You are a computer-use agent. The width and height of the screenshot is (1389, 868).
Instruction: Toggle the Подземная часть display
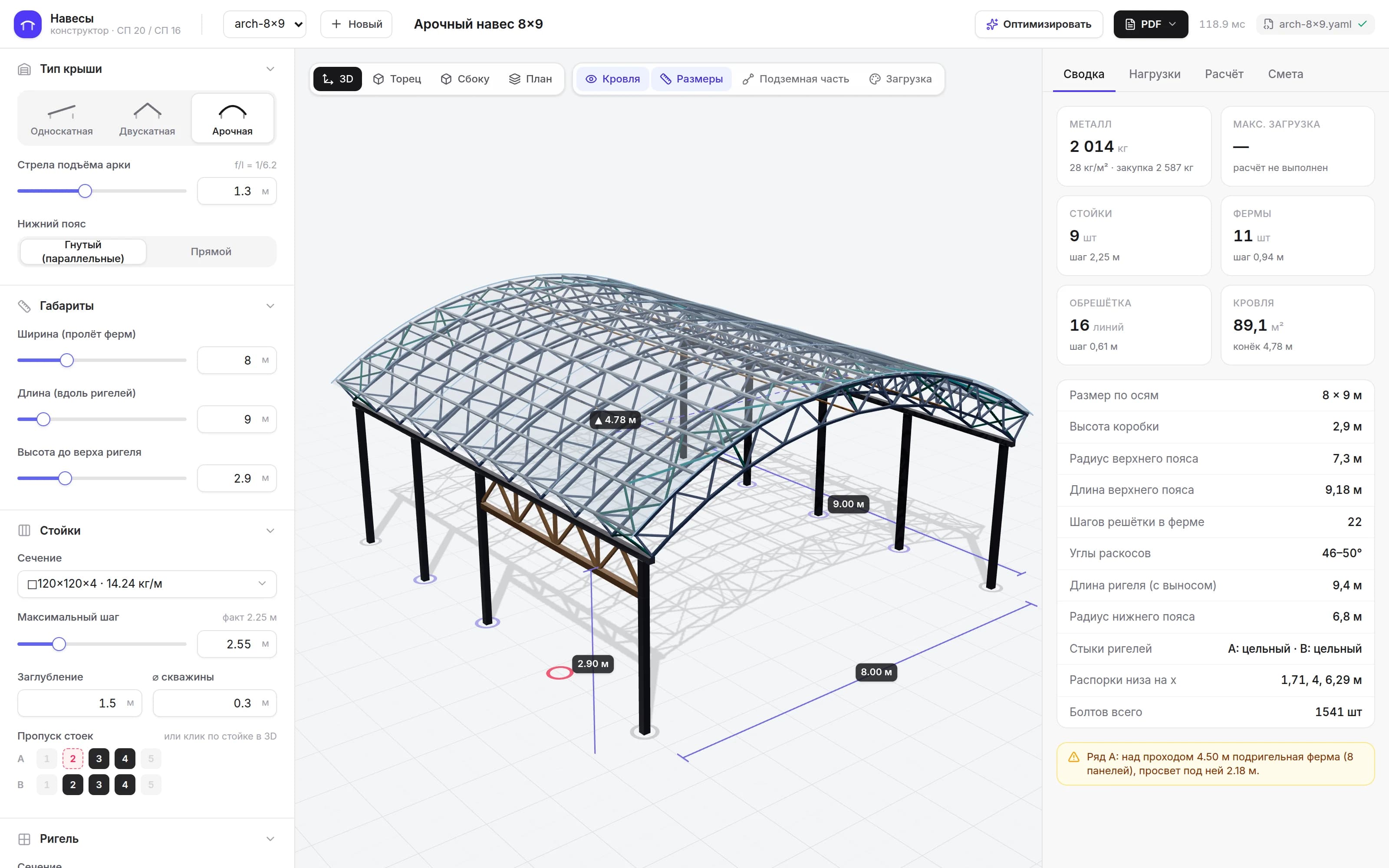coord(796,79)
